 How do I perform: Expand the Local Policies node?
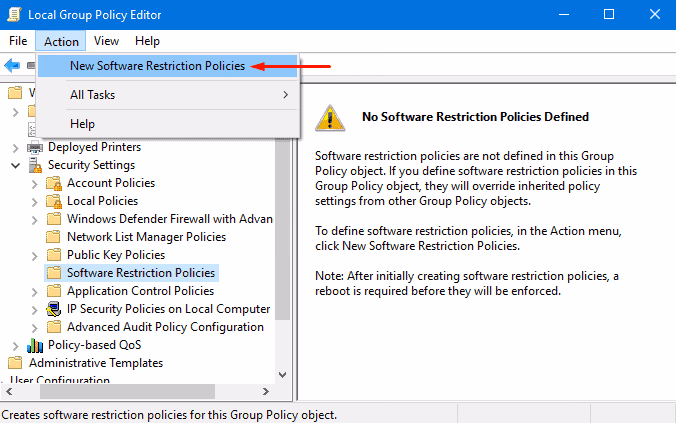pos(34,202)
